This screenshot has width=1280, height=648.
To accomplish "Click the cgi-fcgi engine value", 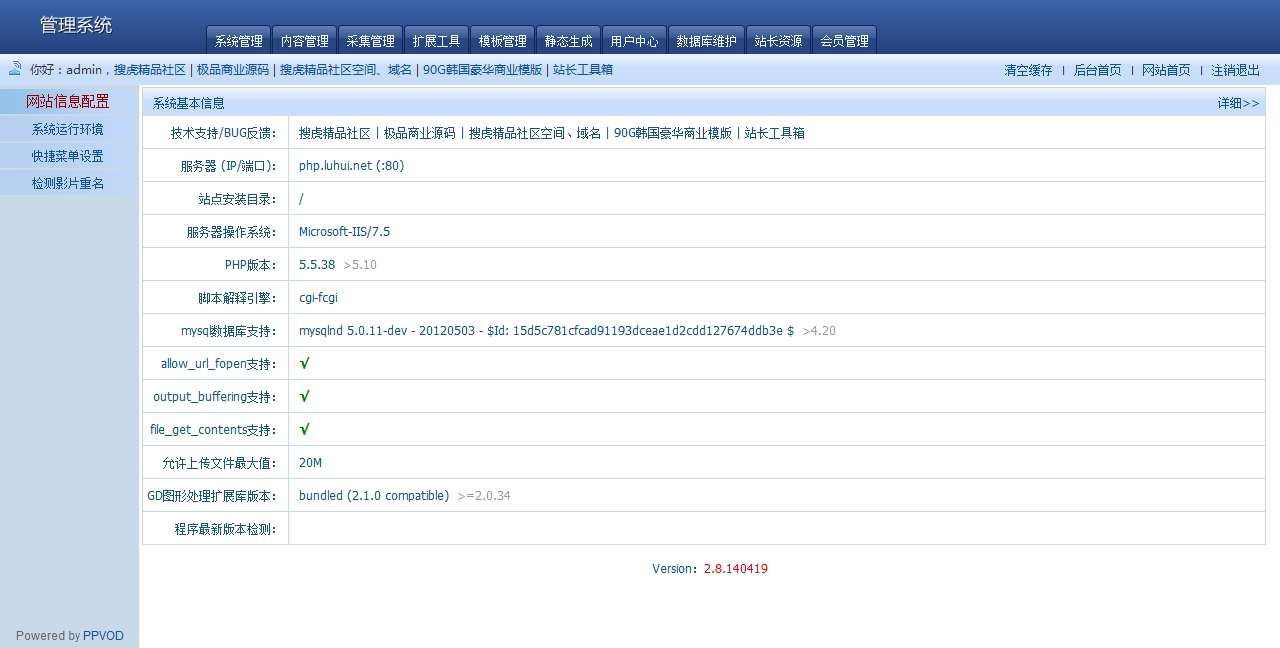I will coord(319,298).
